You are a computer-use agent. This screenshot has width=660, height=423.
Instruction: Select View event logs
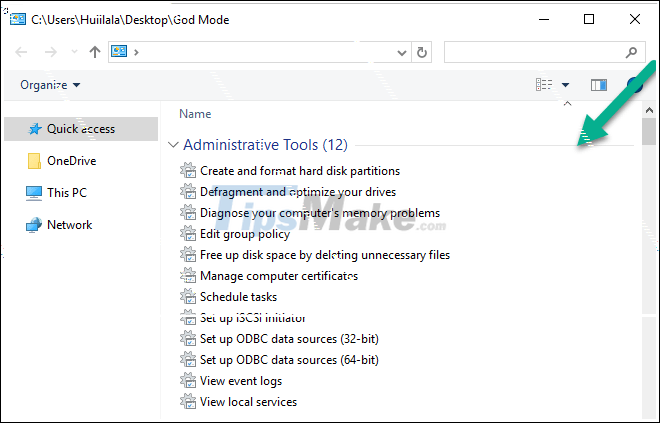241,381
